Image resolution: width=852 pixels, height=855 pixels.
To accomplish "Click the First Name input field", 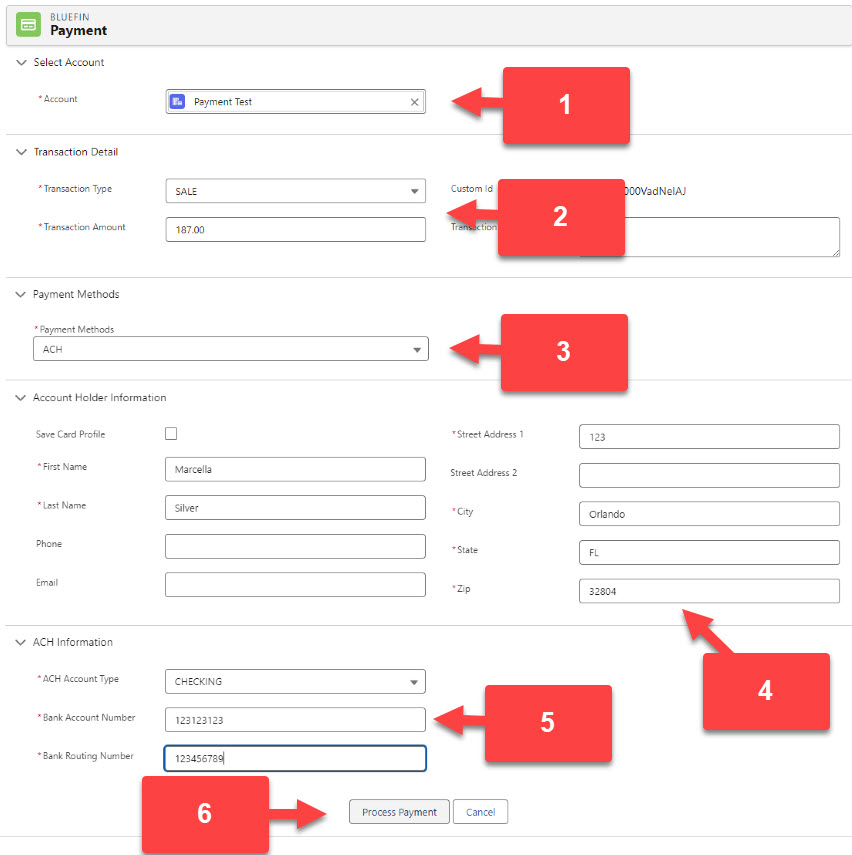I will click(295, 470).
